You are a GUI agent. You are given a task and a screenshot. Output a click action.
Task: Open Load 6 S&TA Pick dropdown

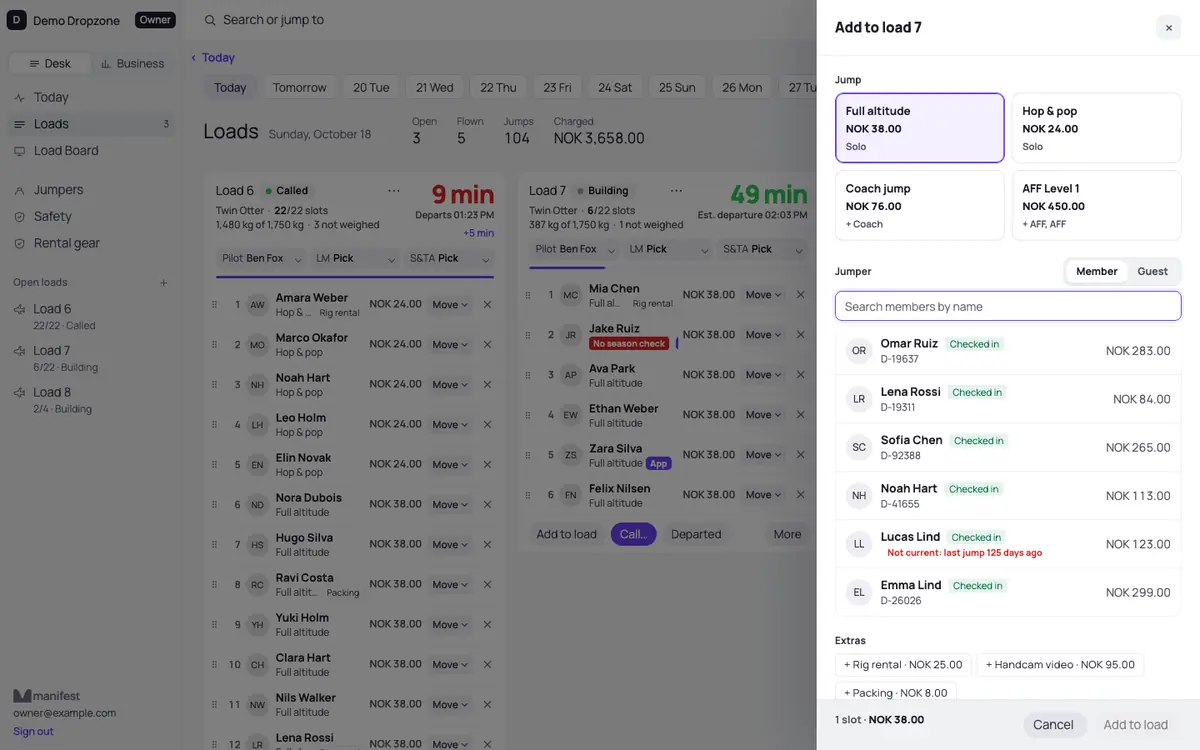click(448, 258)
